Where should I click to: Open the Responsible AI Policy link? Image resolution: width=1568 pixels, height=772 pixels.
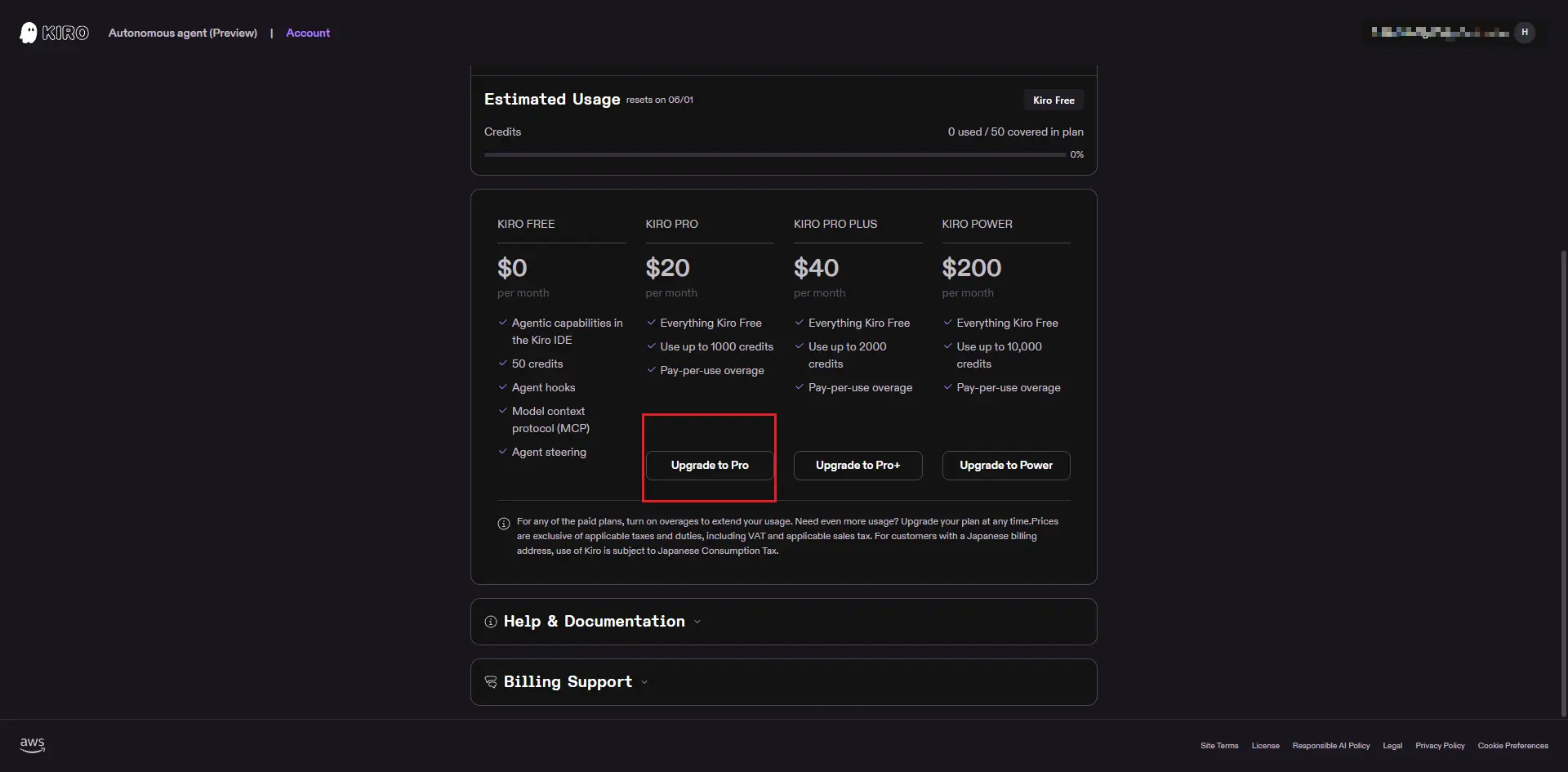(x=1331, y=746)
